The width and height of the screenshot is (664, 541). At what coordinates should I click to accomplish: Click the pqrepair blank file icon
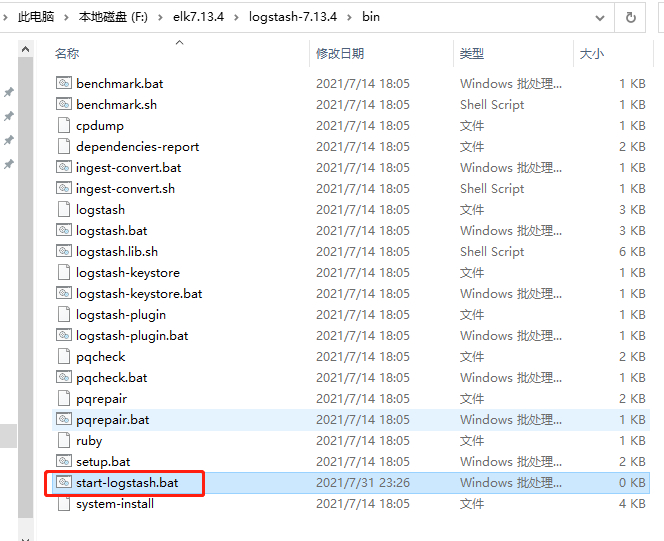click(64, 398)
